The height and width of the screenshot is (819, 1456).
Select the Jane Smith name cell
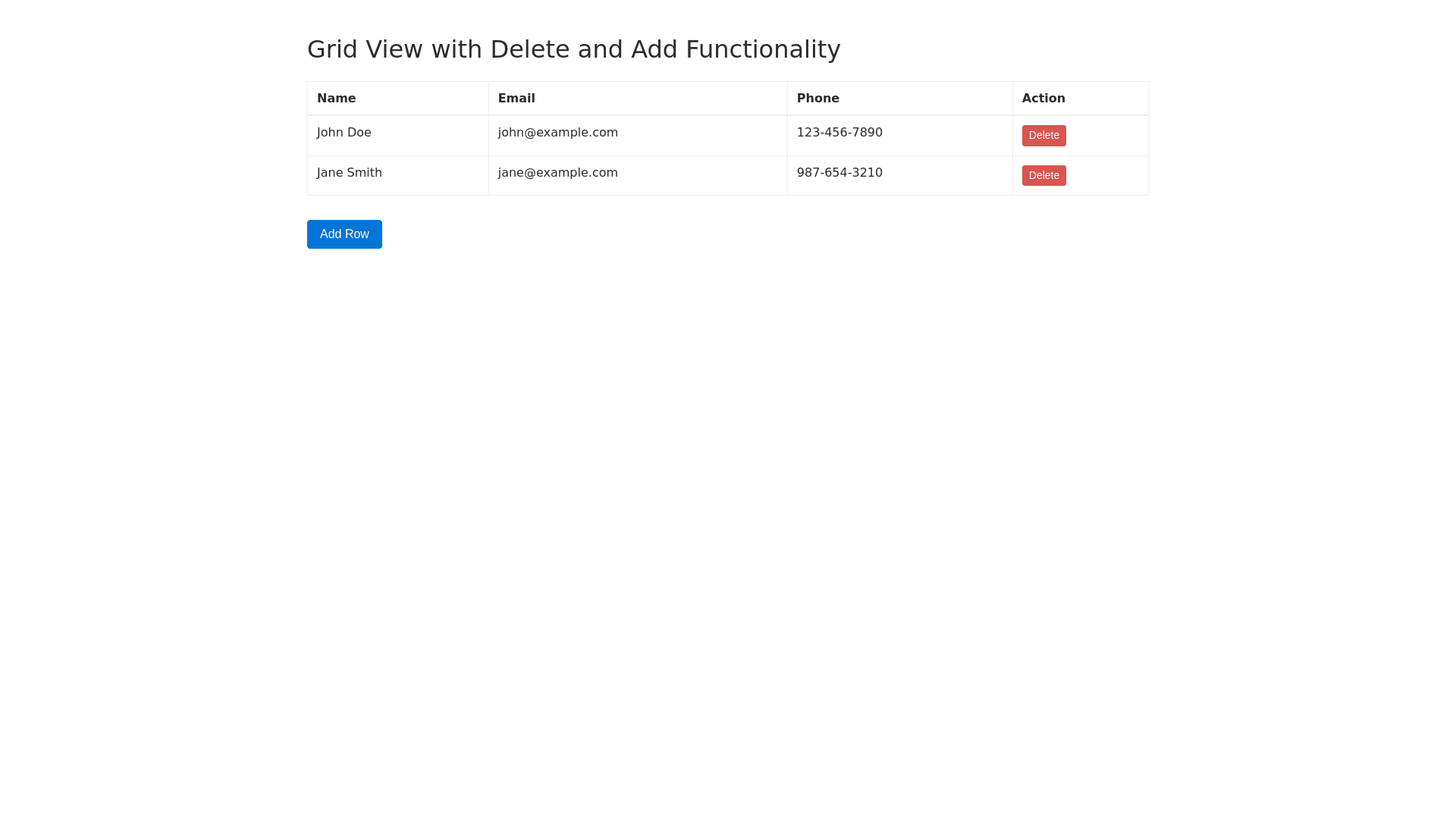[x=349, y=173]
